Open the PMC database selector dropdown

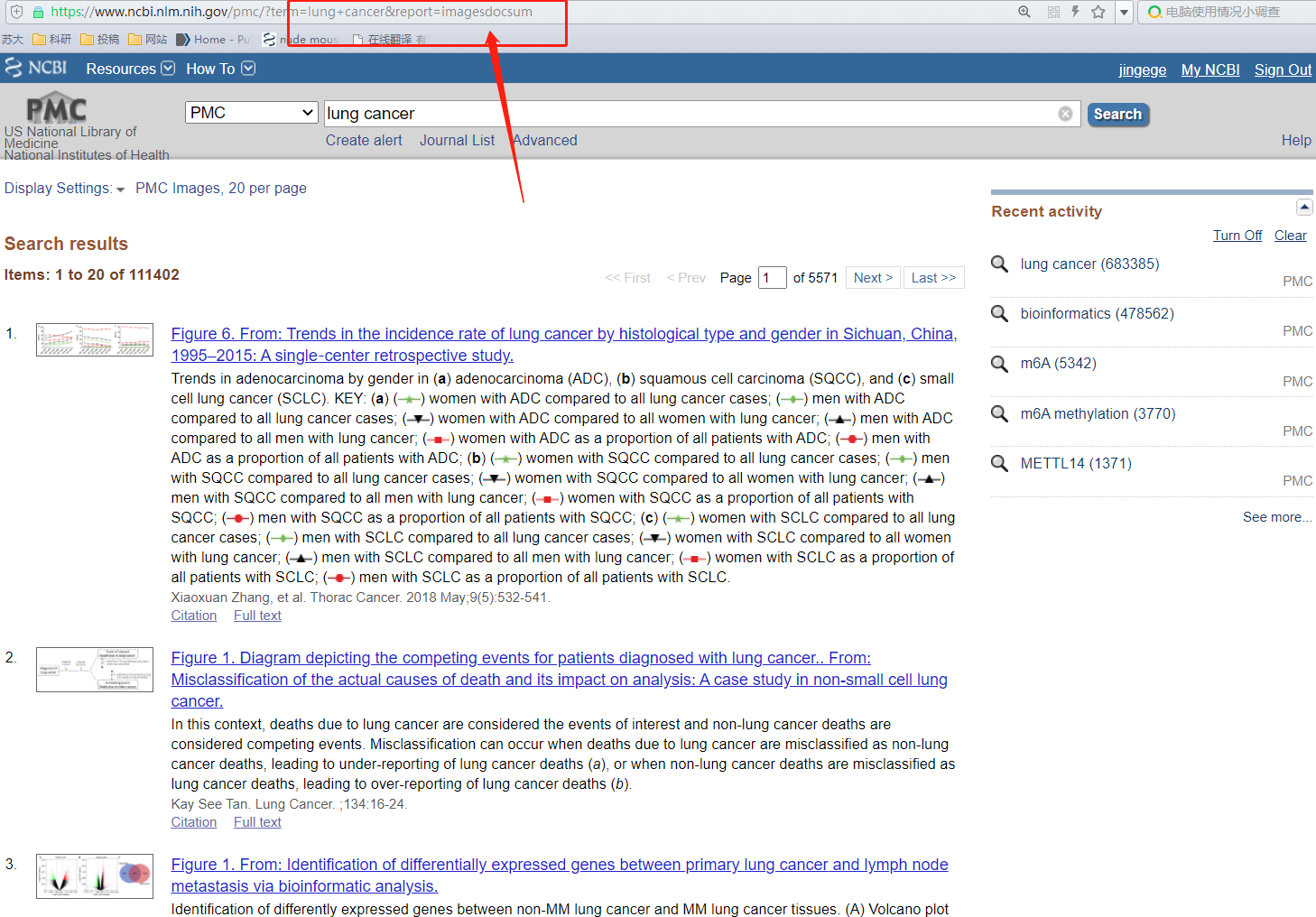(x=252, y=113)
